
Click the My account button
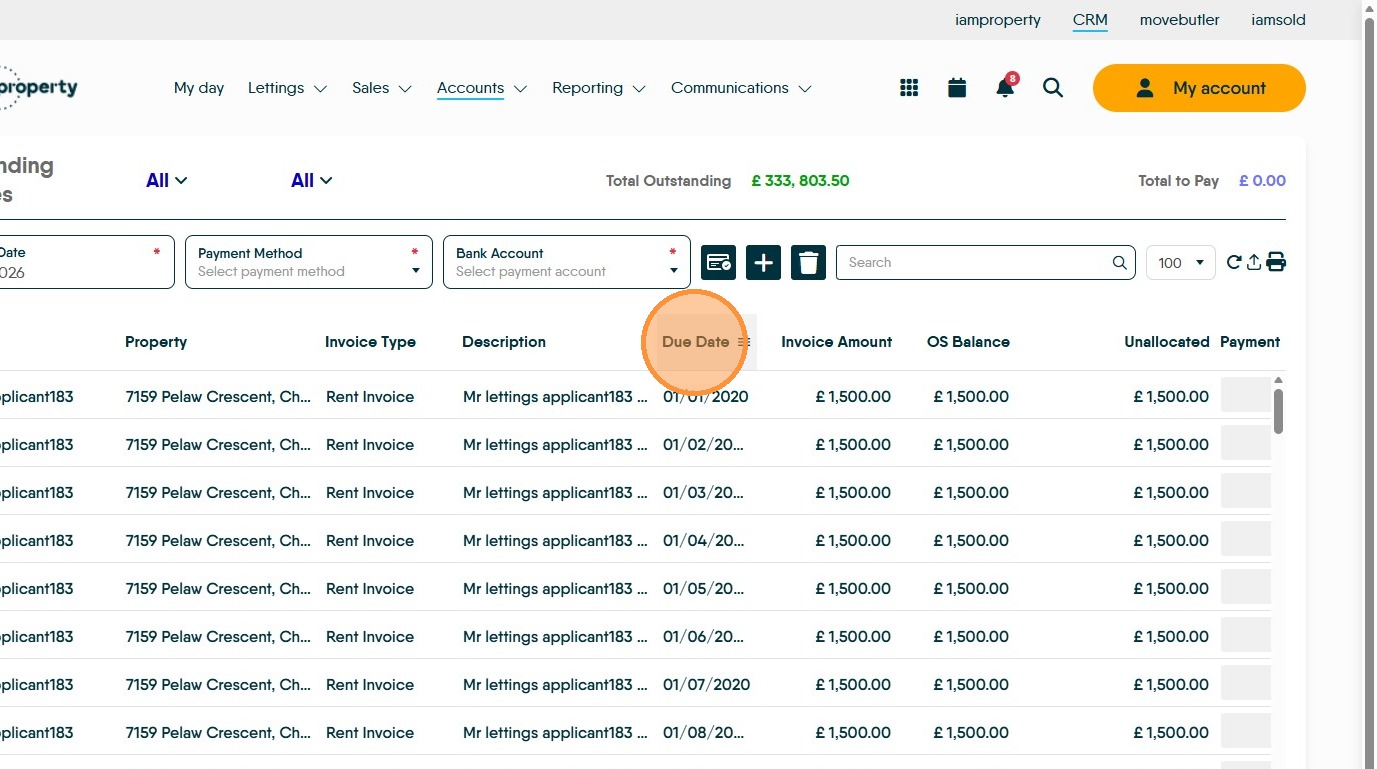coord(1199,88)
